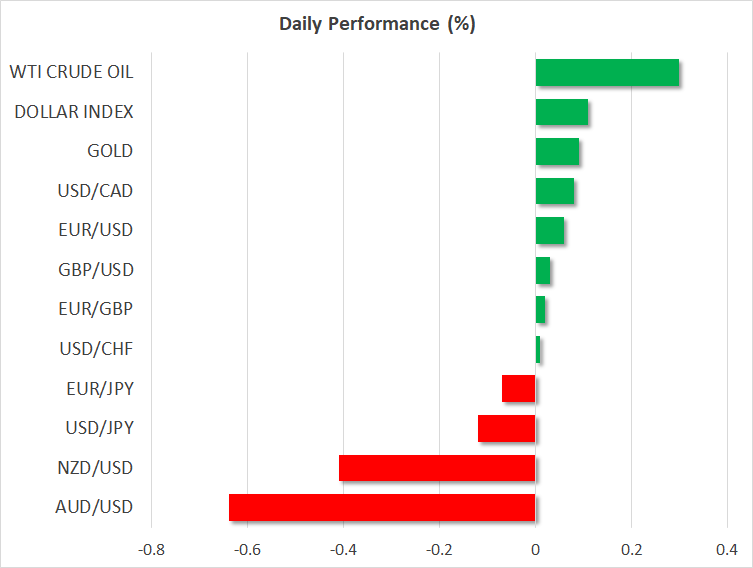
Task: Select the EUR/GBP category label
Action: (97, 309)
